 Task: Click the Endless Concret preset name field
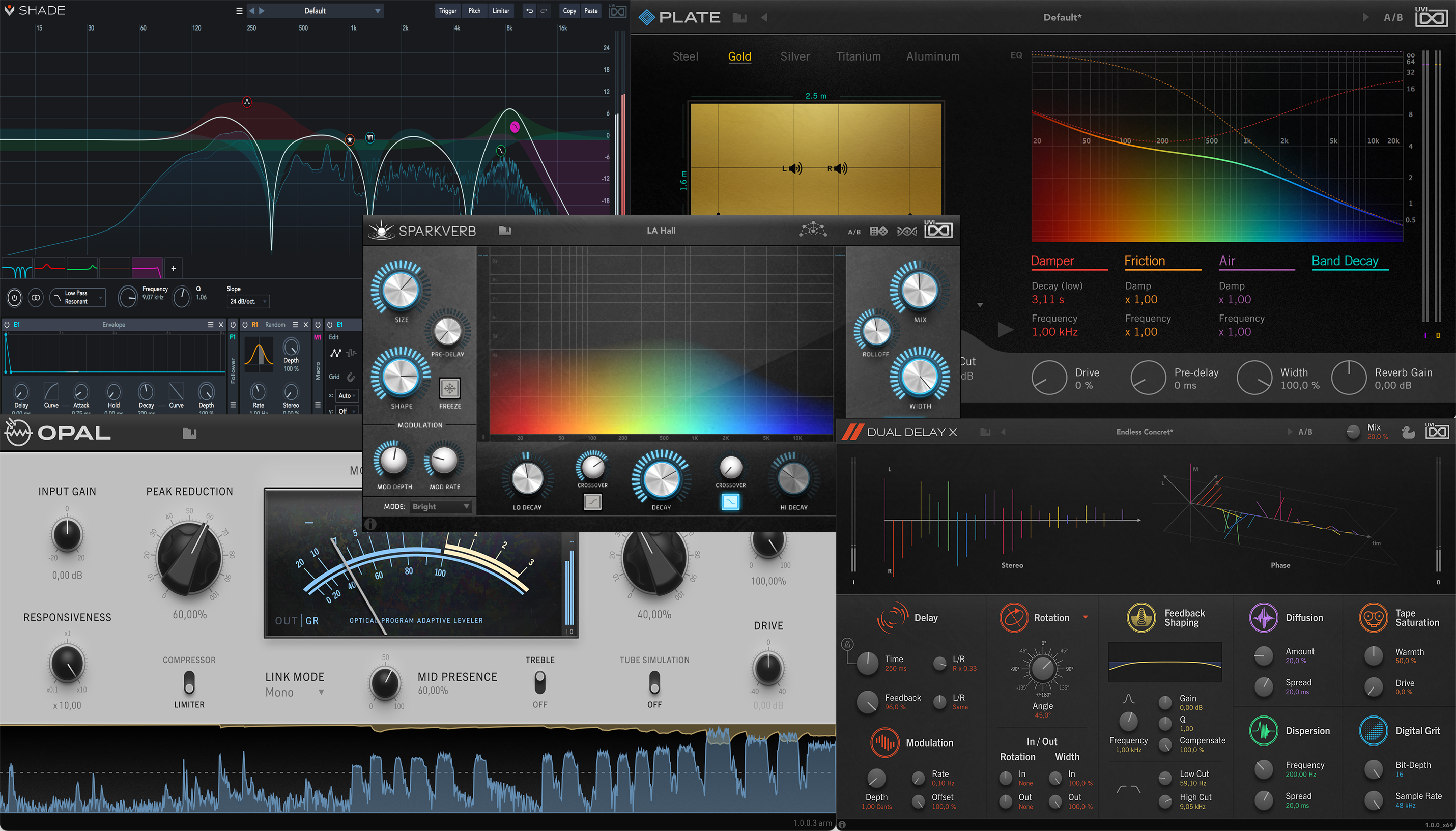1146,432
